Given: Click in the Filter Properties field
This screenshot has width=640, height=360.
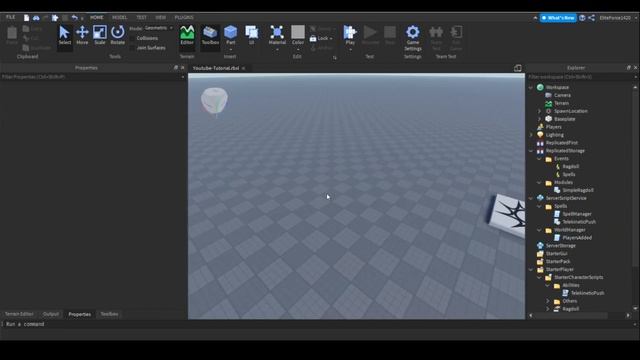Looking at the screenshot, I should [x=90, y=77].
